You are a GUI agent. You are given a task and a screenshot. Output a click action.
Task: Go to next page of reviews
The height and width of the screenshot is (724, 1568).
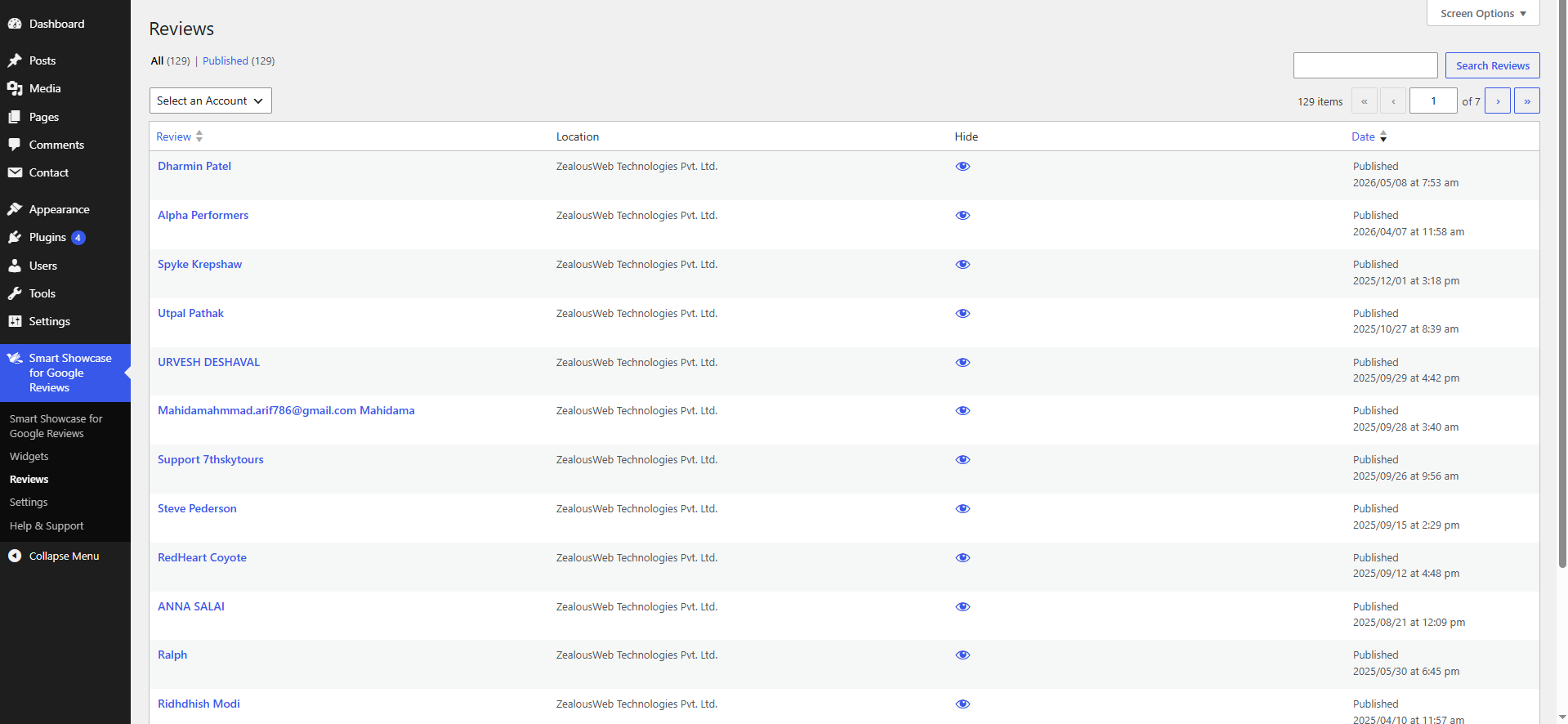[1498, 101]
